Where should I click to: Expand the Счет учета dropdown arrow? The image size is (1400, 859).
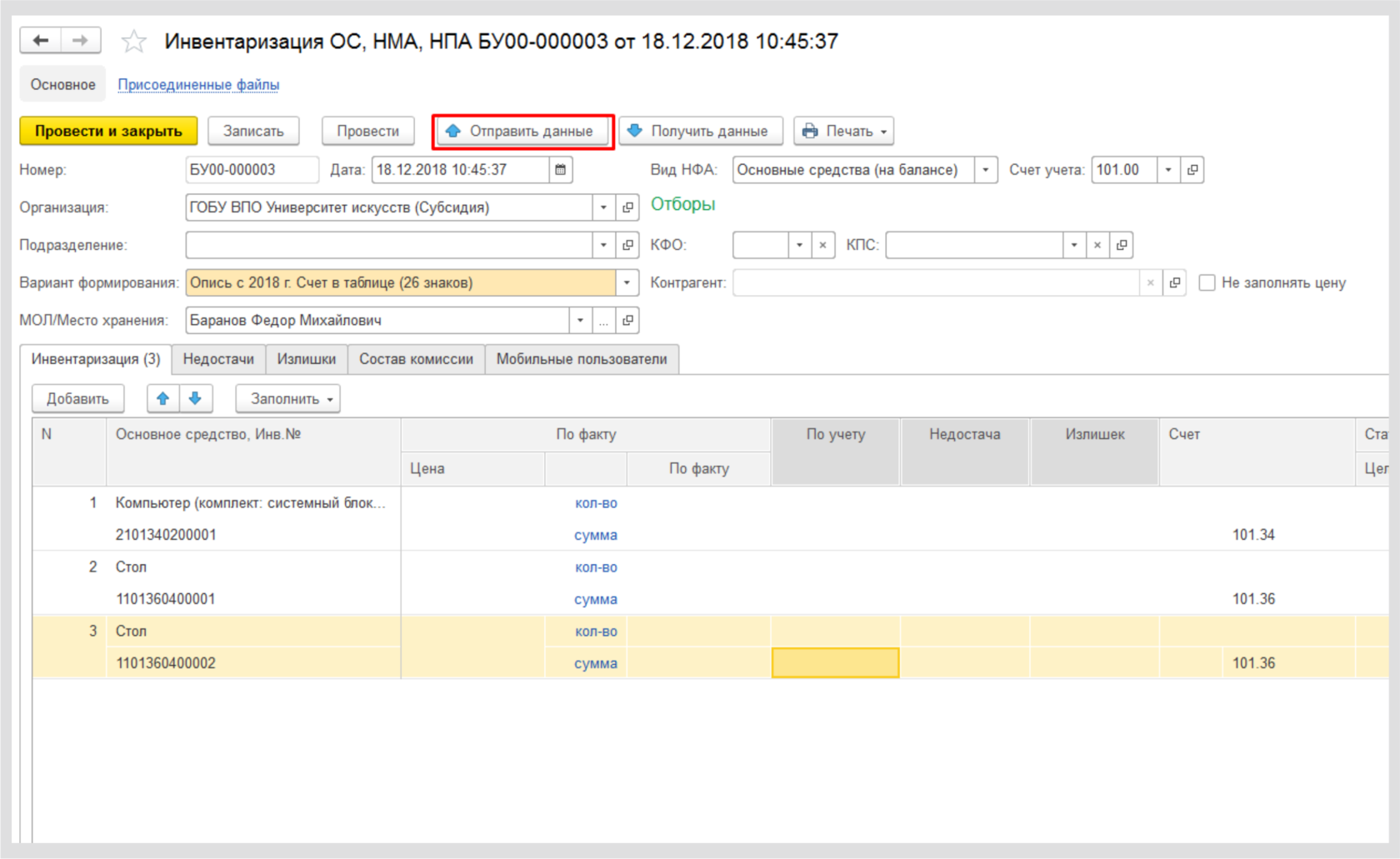pos(1168,170)
